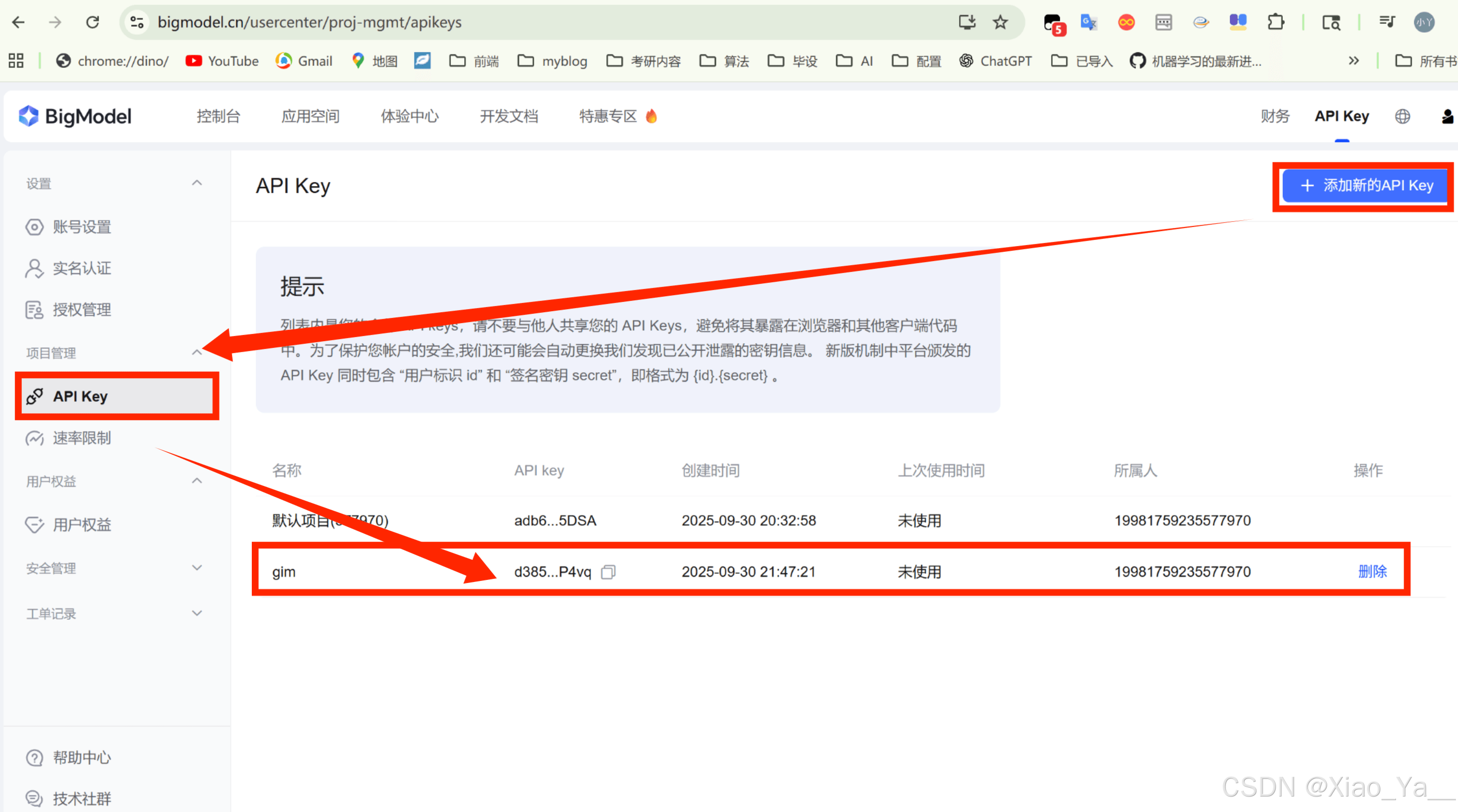This screenshot has height=812, width=1458.
Task: Expand the 工单记录 sidebar section
Action: [x=196, y=613]
